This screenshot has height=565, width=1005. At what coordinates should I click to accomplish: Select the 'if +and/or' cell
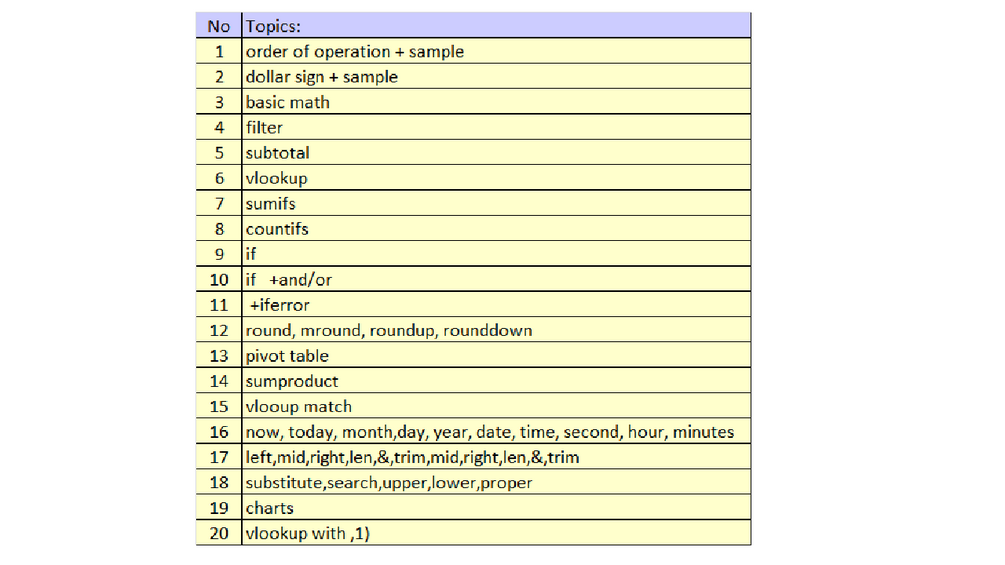coord(496,279)
